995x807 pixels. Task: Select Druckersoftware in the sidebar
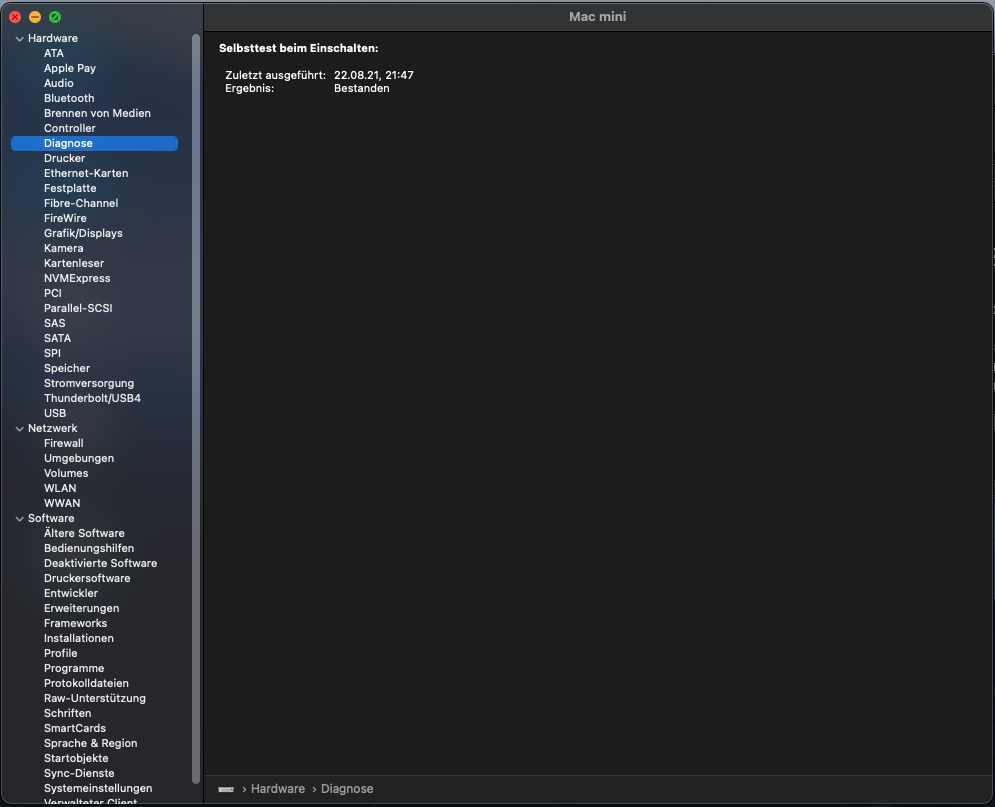coord(87,579)
